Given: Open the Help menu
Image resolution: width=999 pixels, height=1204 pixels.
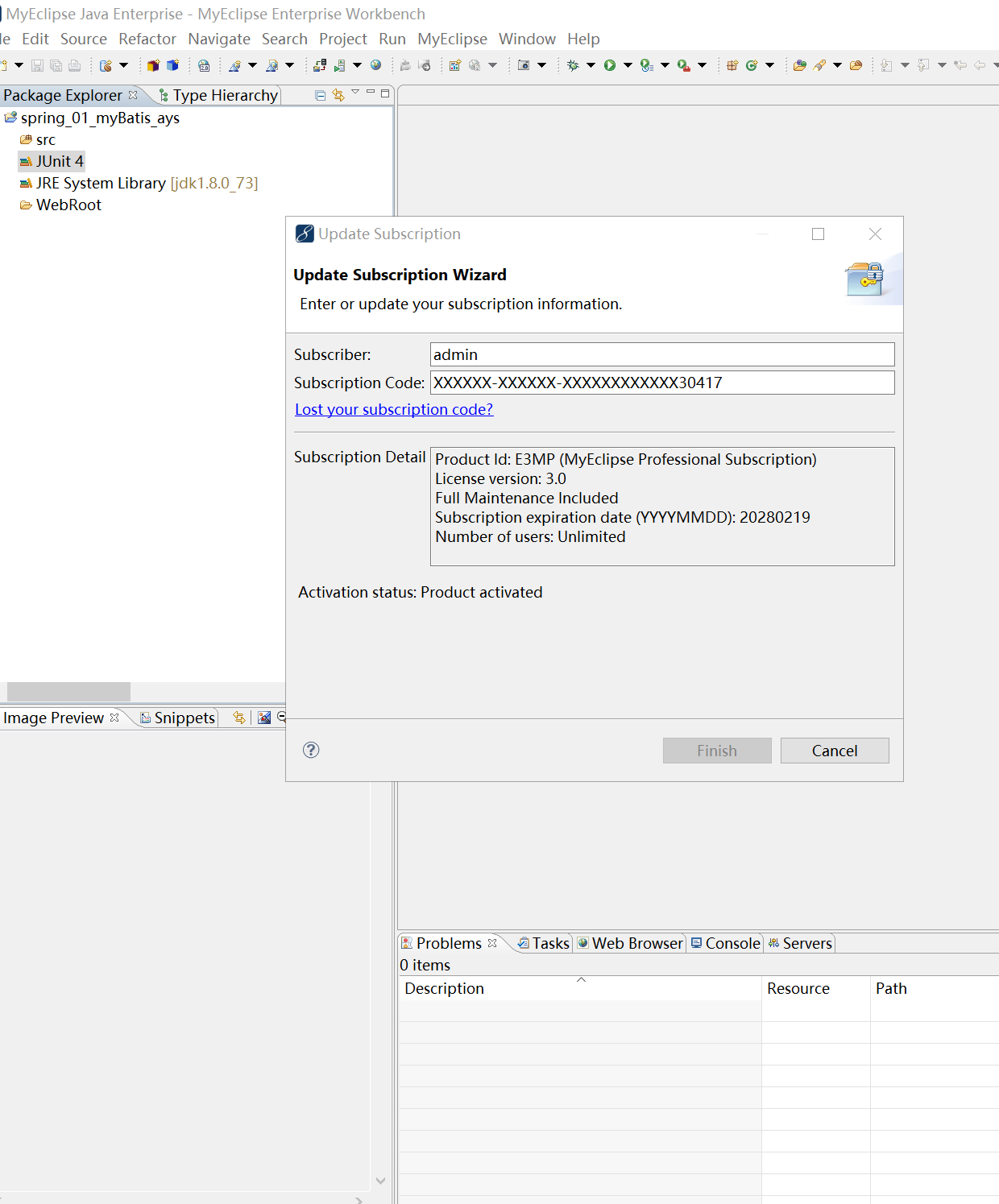Looking at the screenshot, I should pyautogui.click(x=583, y=39).
